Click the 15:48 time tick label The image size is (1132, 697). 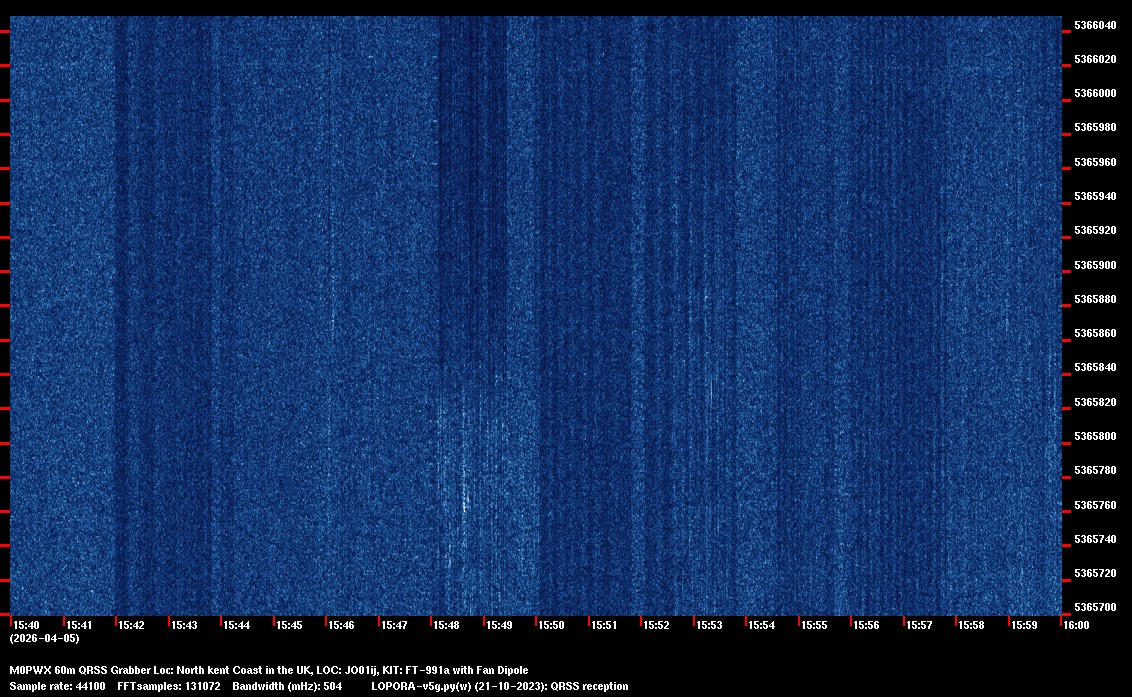coord(446,625)
